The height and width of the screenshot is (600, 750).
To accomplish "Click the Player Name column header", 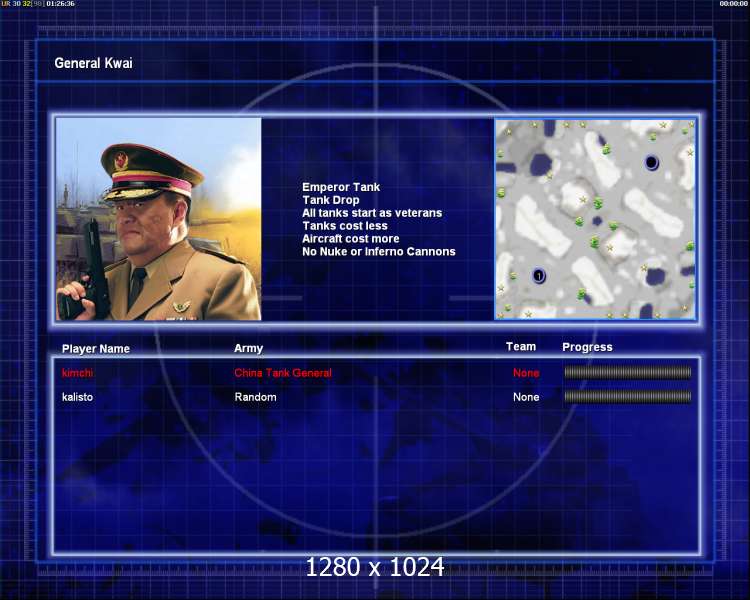I will (x=96, y=349).
